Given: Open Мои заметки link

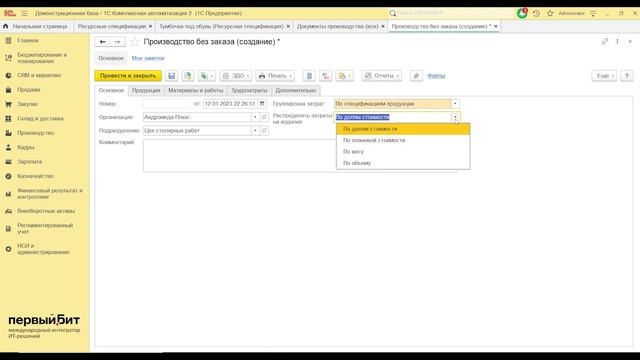Looking at the screenshot, I should point(148,58).
